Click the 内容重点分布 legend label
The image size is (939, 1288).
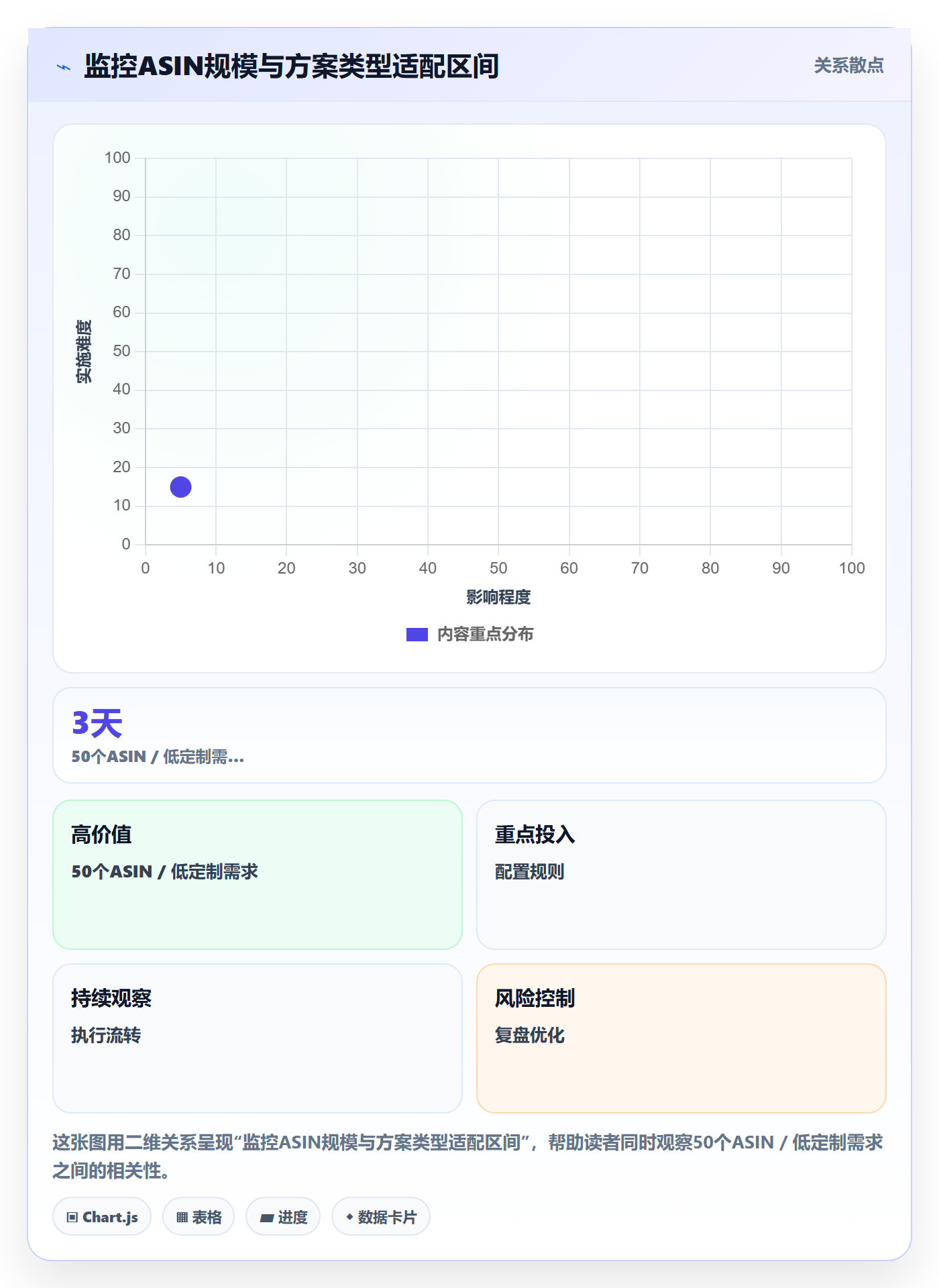click(485, 634)
